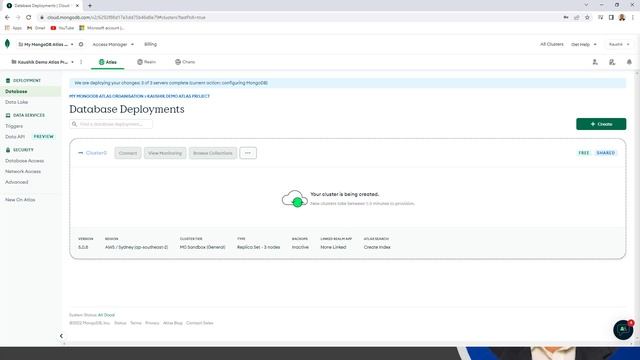640x360 pixels.
Task: Open Apps bookmark shortcut
Action: tap(13, 28)
